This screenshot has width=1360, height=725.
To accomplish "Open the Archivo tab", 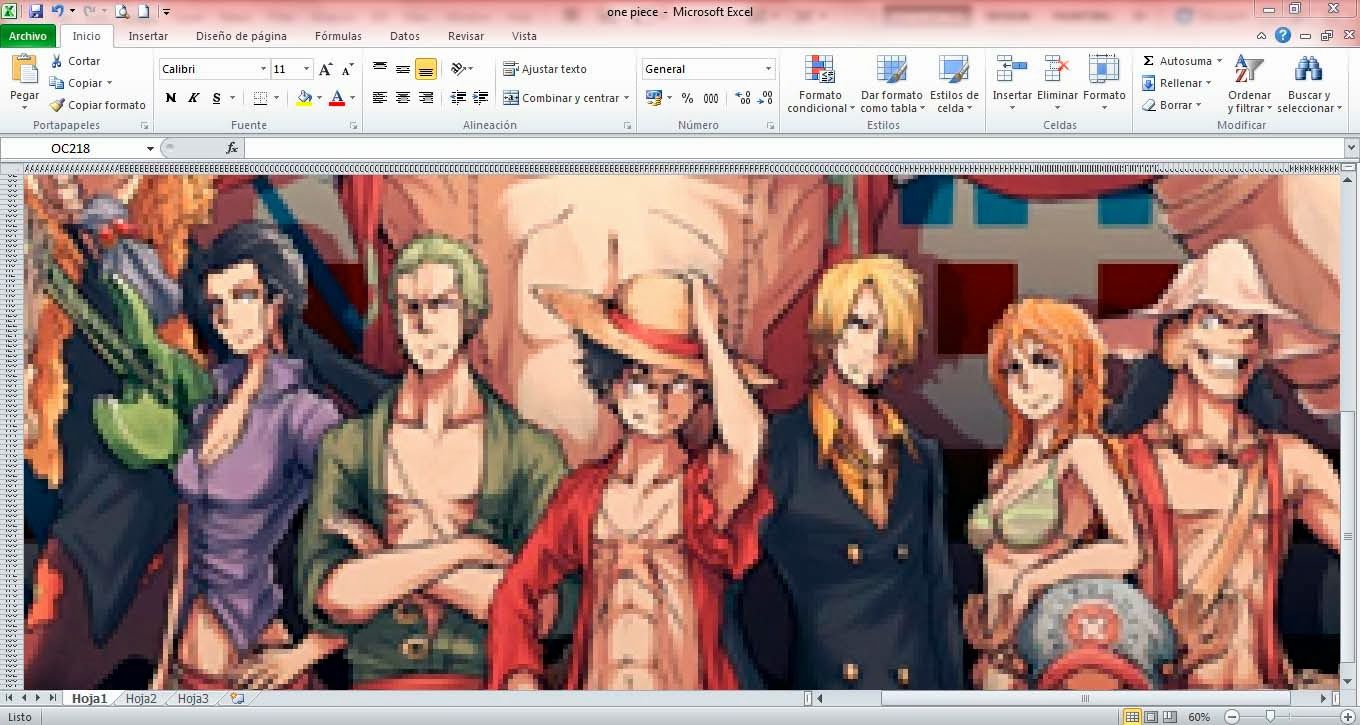I will pyautogui.click(x=28, y=36).
